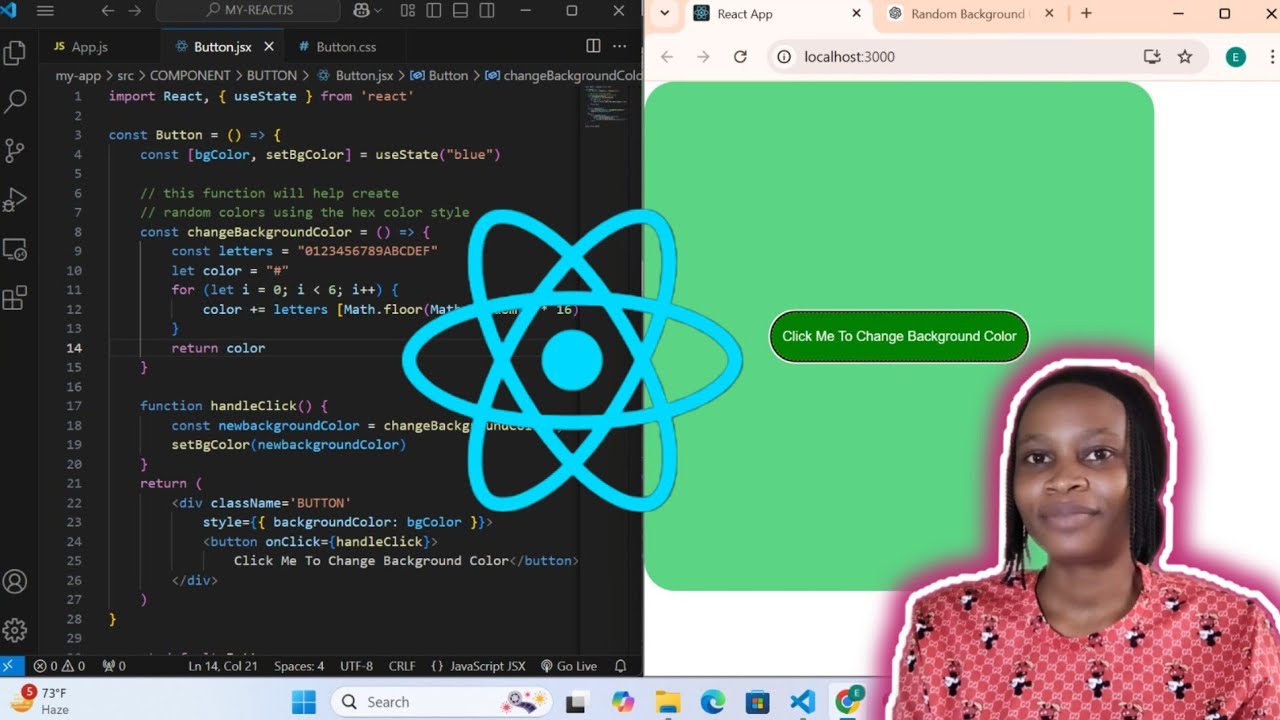Close the Random Background browser tab
The image size is (1280, 720).
pyautogui.click(x=1049, y=14)
